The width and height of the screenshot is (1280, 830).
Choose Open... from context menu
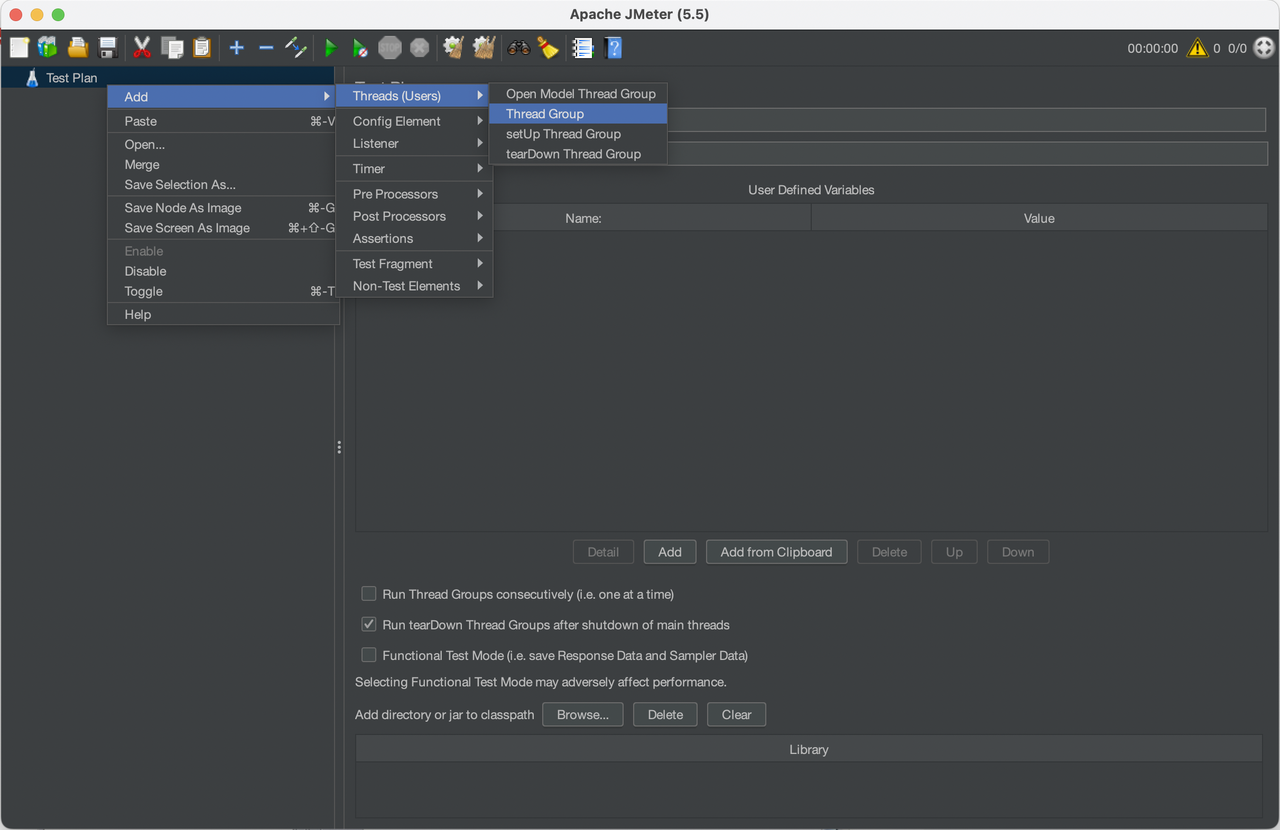[223, 144]
